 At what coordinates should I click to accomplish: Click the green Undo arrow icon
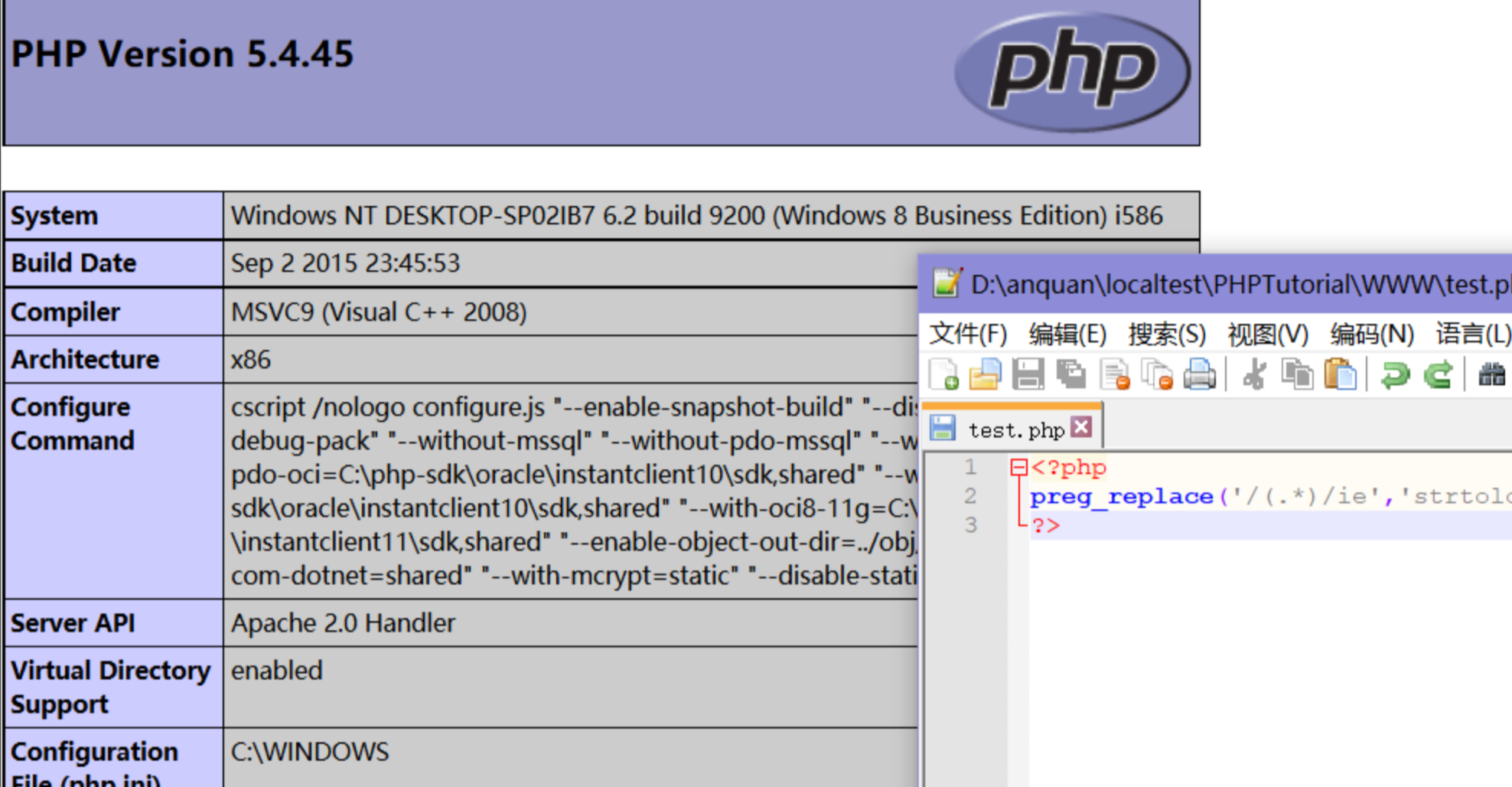[1395, 375]
